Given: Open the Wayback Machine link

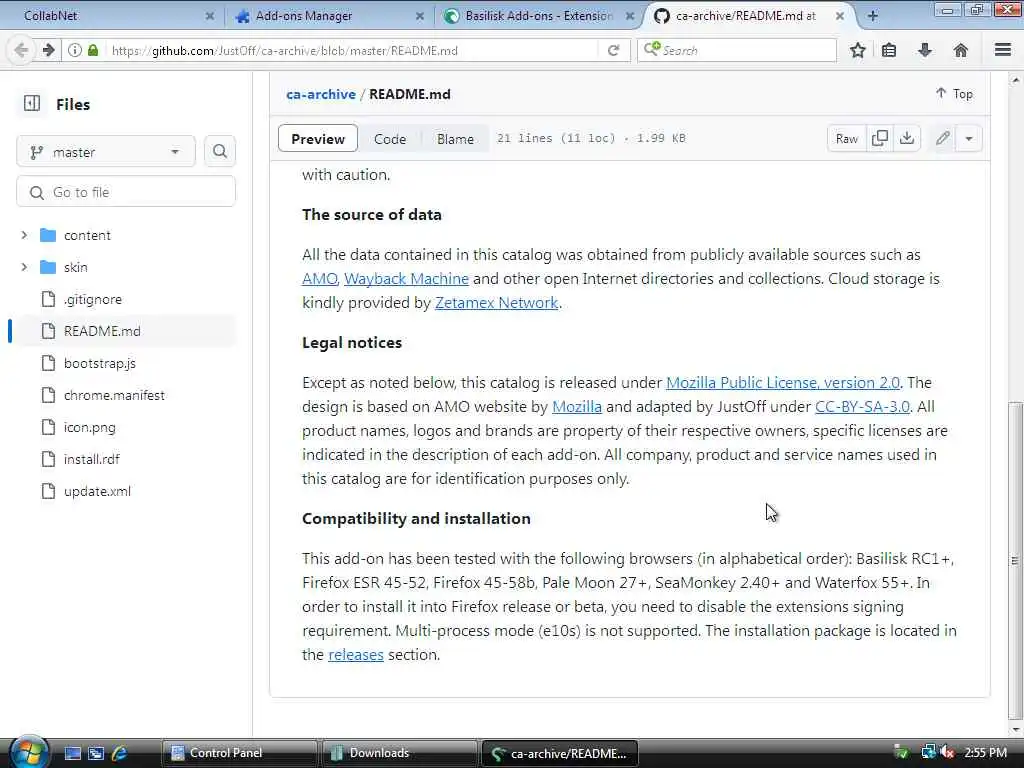Looking at the screenshot, I should point(406,279).
